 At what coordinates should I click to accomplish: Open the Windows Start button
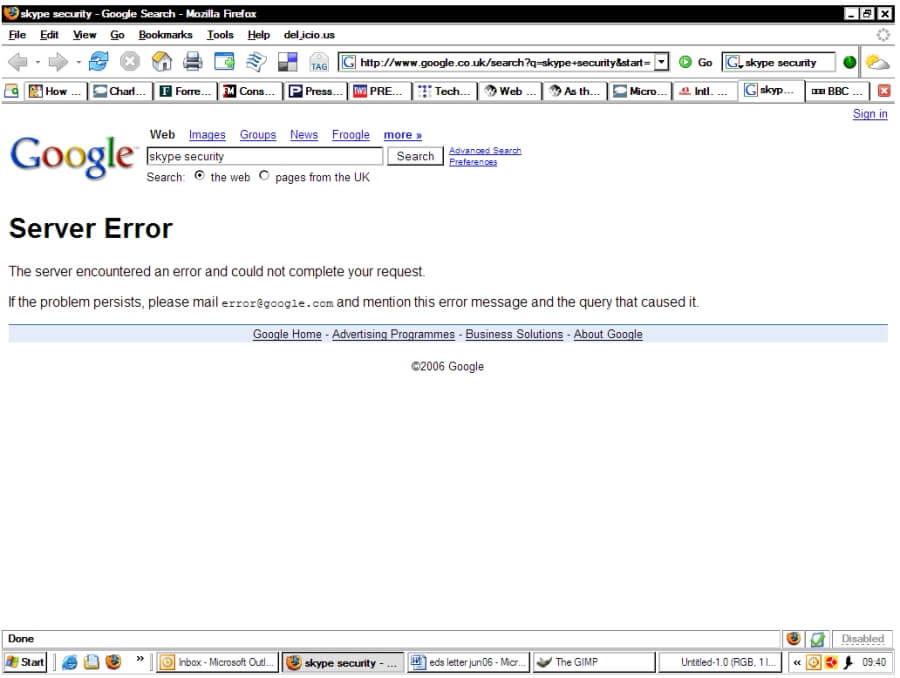click(x=25, y=662)
